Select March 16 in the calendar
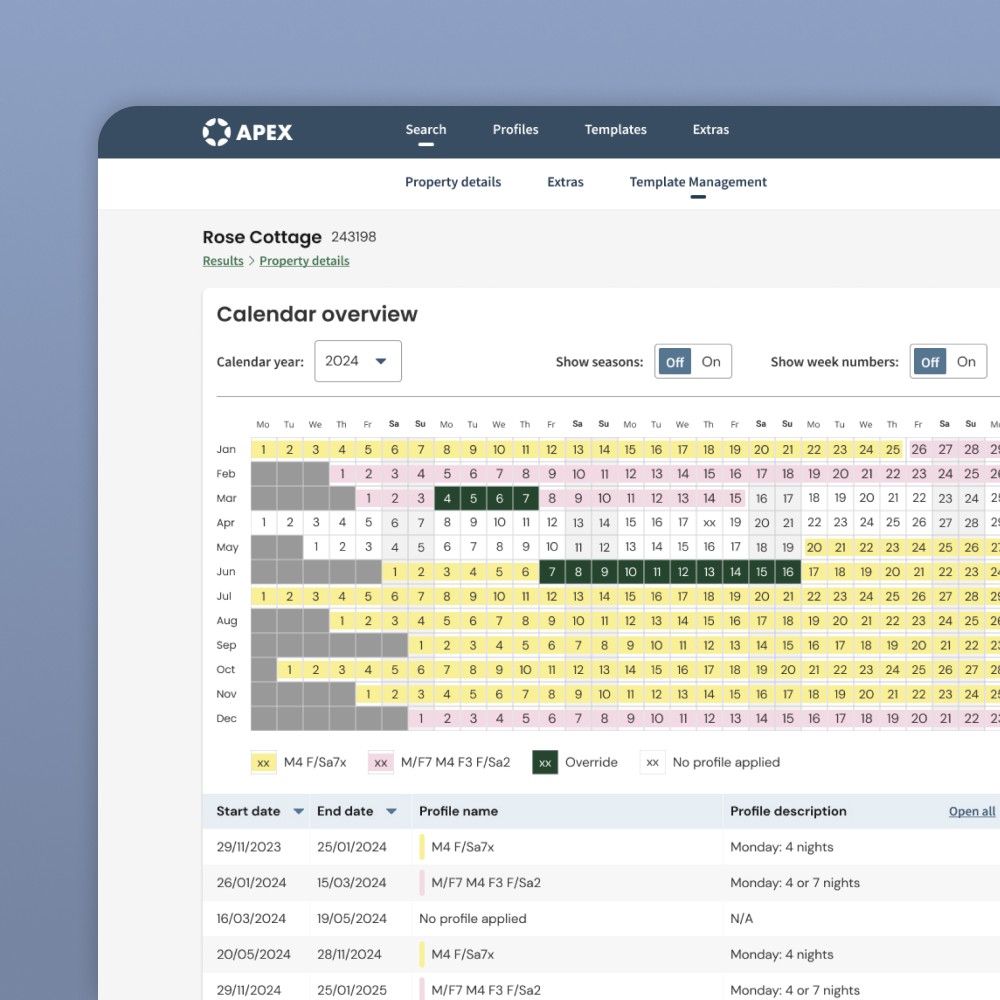 (761, 498)
